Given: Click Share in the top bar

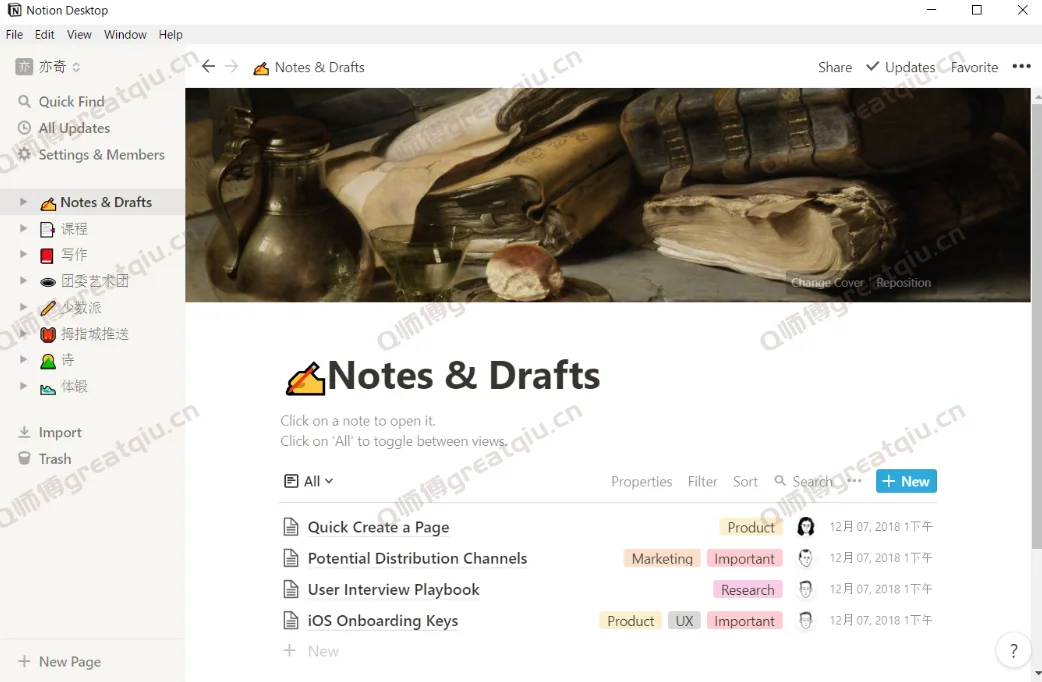Looking at the screenshot, I should click(834, 67).
